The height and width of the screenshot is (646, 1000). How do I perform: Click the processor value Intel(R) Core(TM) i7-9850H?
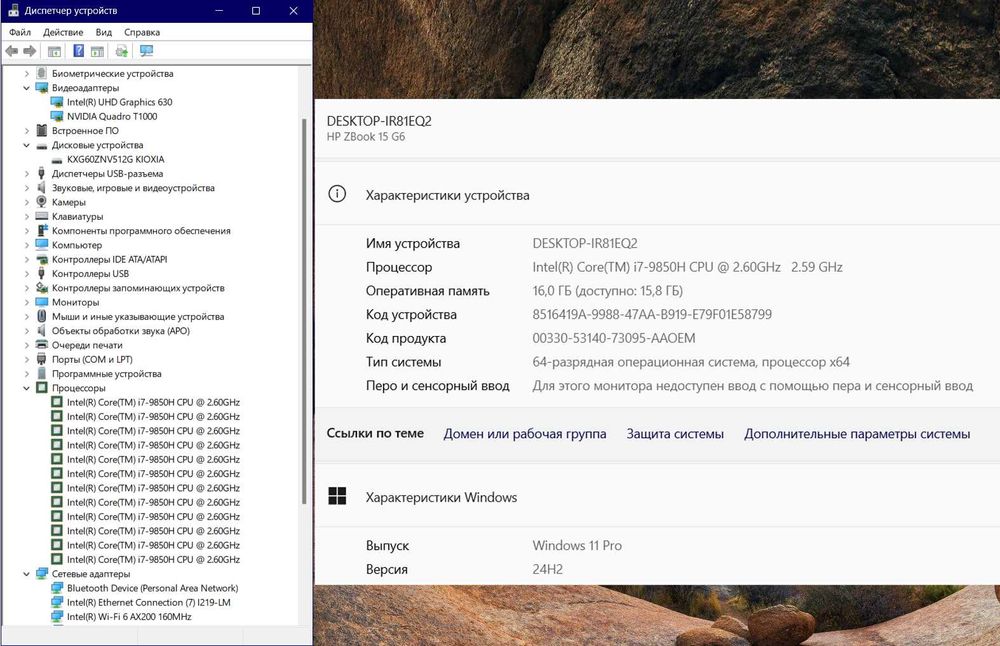pyautogui.click(x=688, y=267)
